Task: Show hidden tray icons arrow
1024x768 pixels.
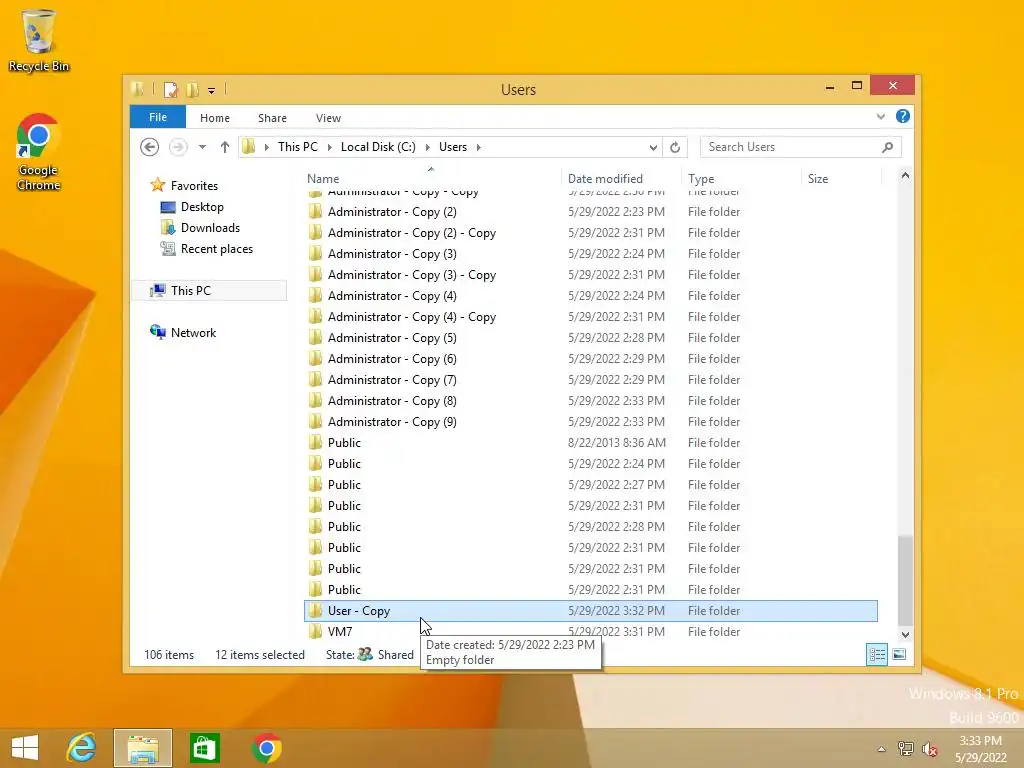Action: [x=882, y=749]
